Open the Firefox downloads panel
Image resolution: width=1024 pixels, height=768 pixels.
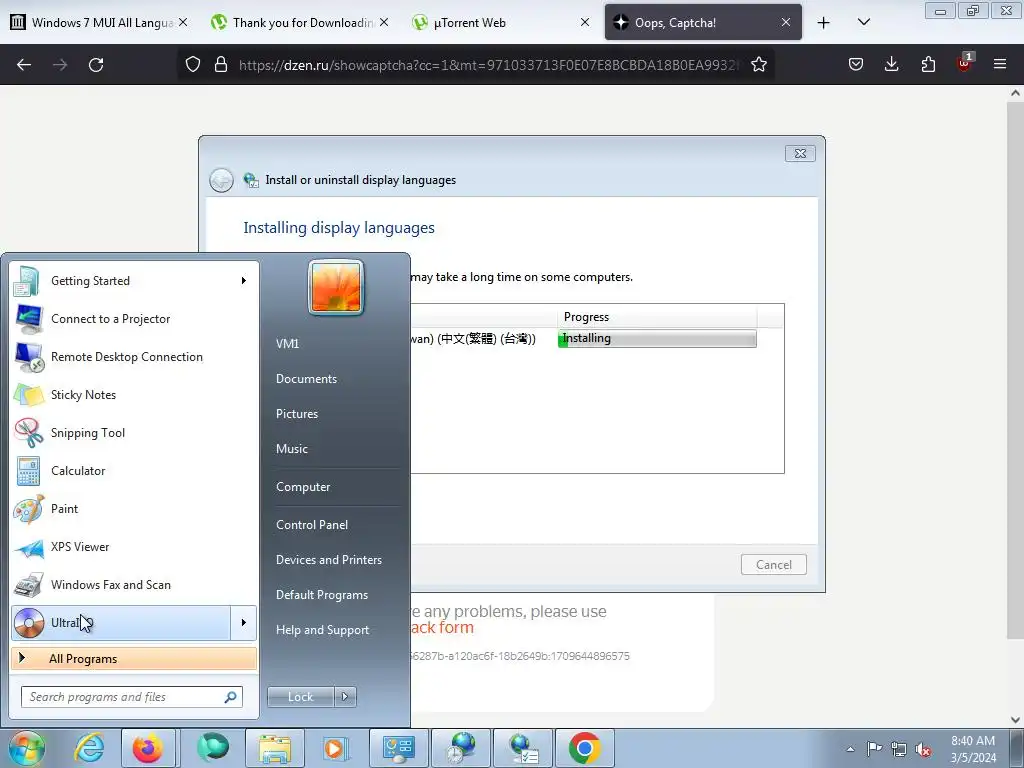[x=891, y=65]
